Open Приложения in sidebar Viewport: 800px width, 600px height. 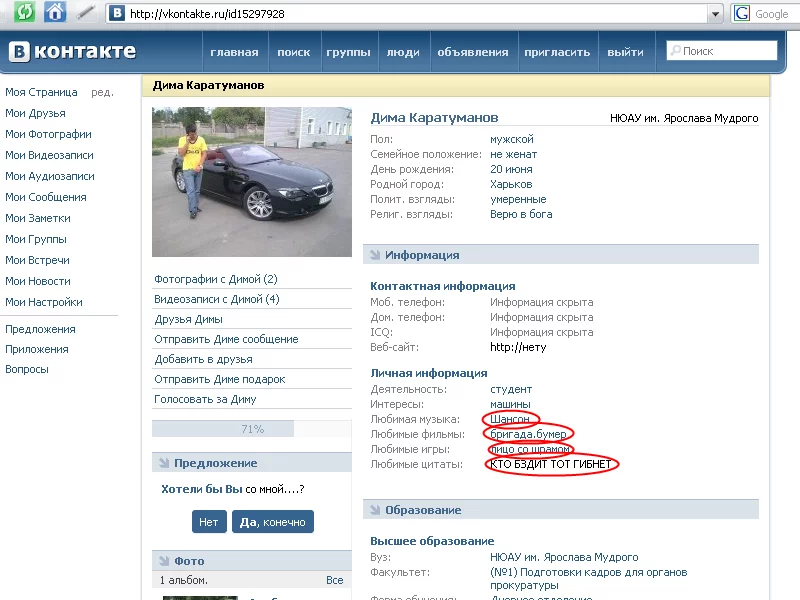tap(37, 349)
